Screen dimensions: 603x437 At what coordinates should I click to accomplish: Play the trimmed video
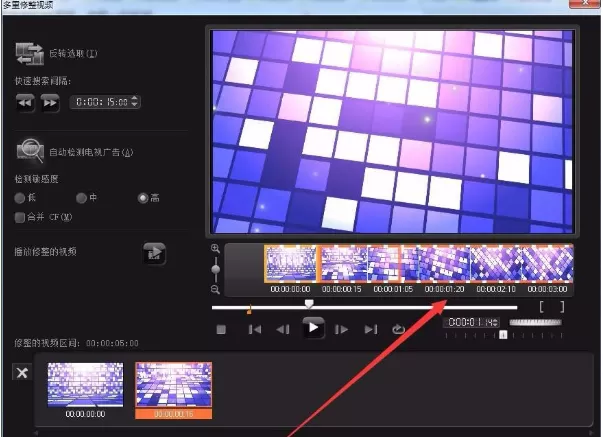click(x=154, y=254)
